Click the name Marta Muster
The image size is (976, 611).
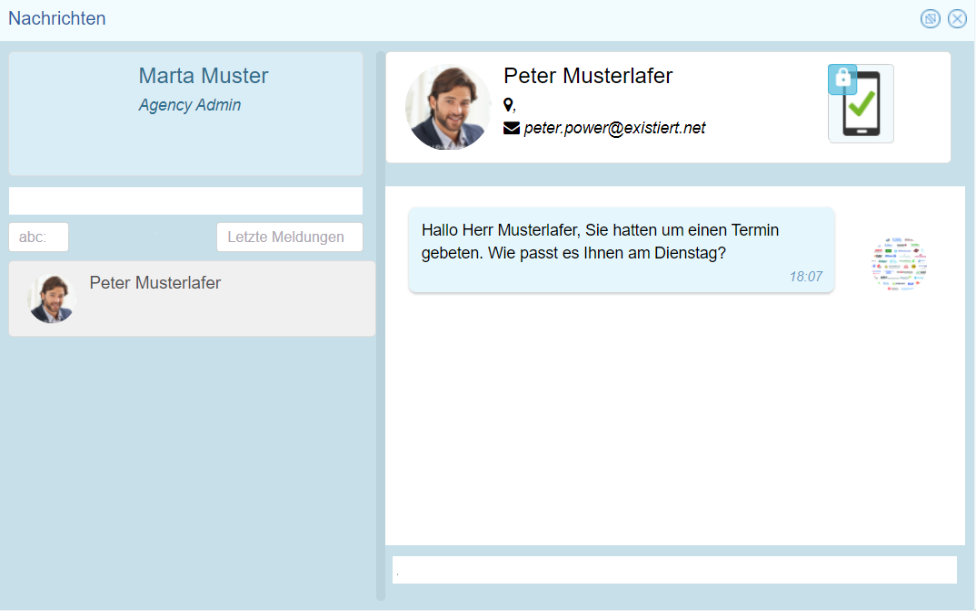coord(204,76)
